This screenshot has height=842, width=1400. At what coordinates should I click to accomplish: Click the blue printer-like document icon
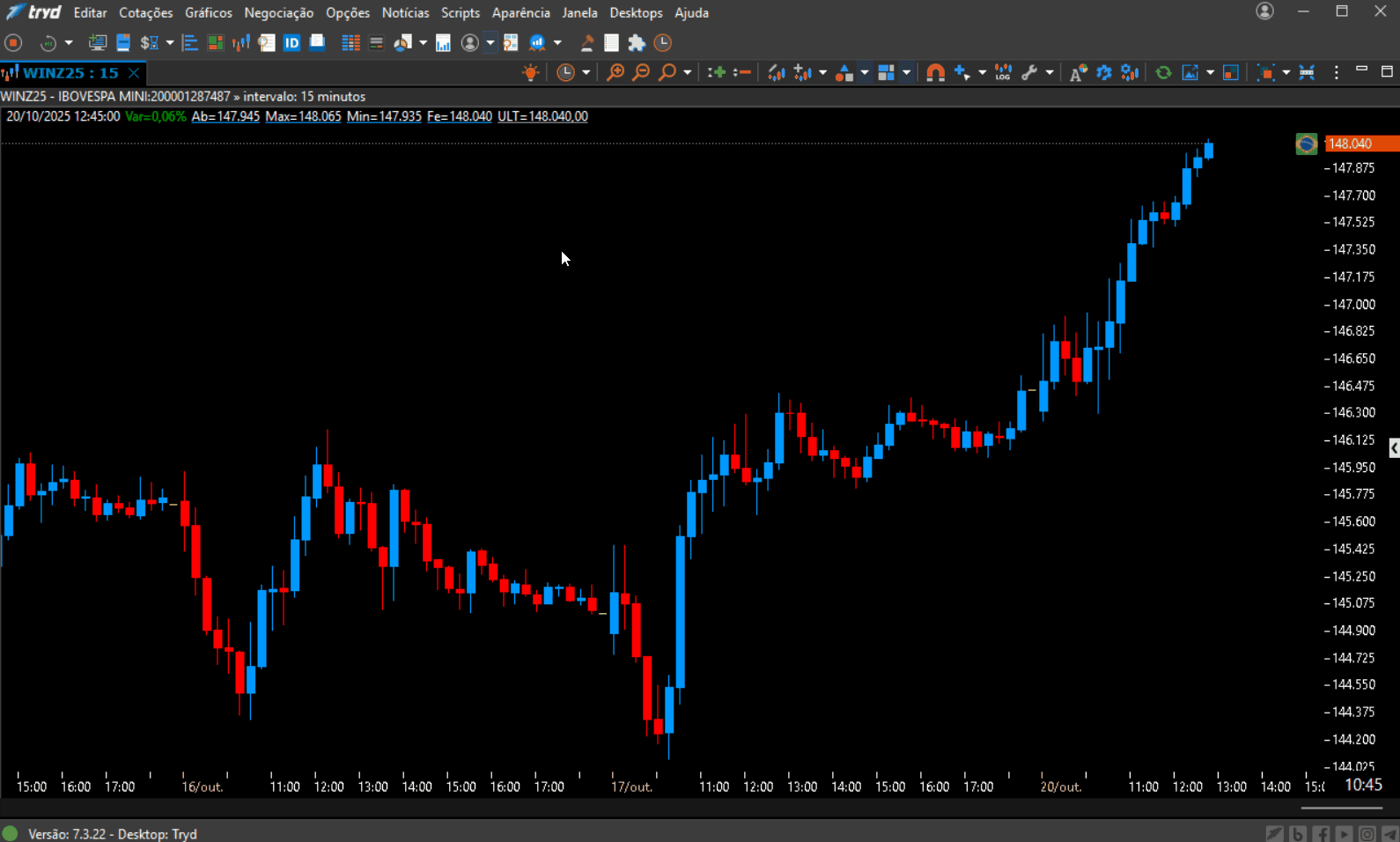pos(317,42)
